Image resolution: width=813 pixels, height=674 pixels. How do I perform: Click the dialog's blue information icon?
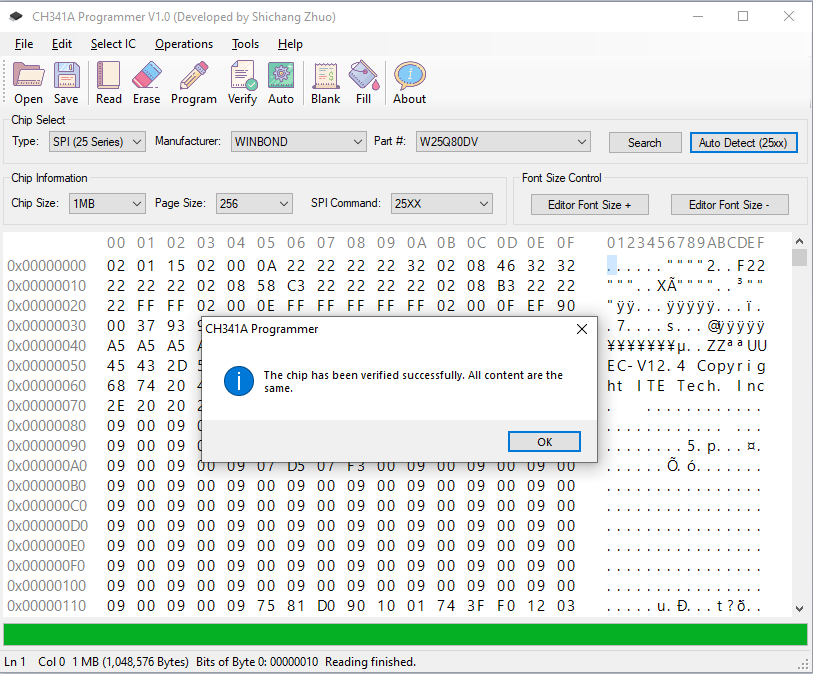pos(239,381)
